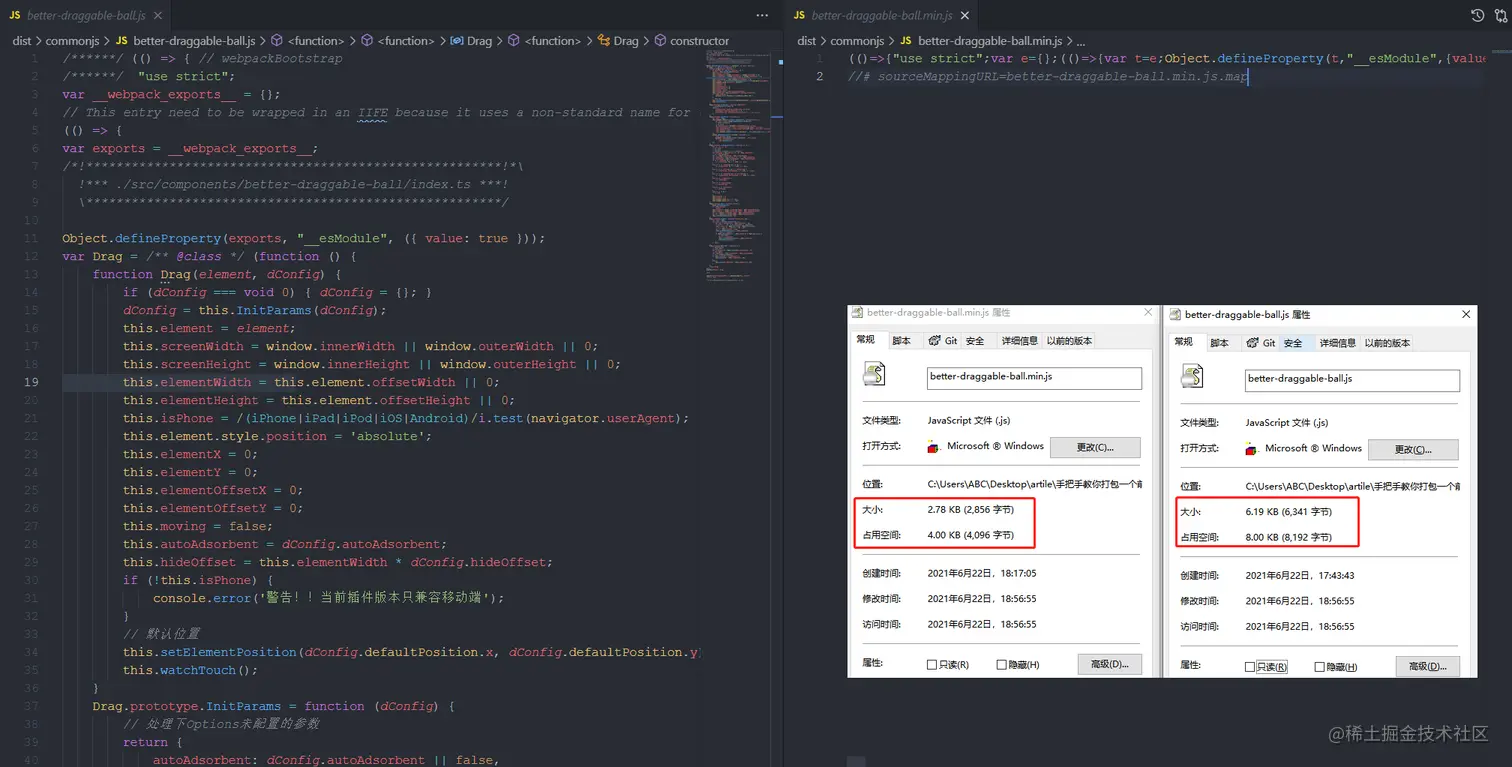Screen dimensions: 1512x767
Task: Expand 'dist' breadcrumb in better-draggable-ball.js editor
Action: pos(22,41)
